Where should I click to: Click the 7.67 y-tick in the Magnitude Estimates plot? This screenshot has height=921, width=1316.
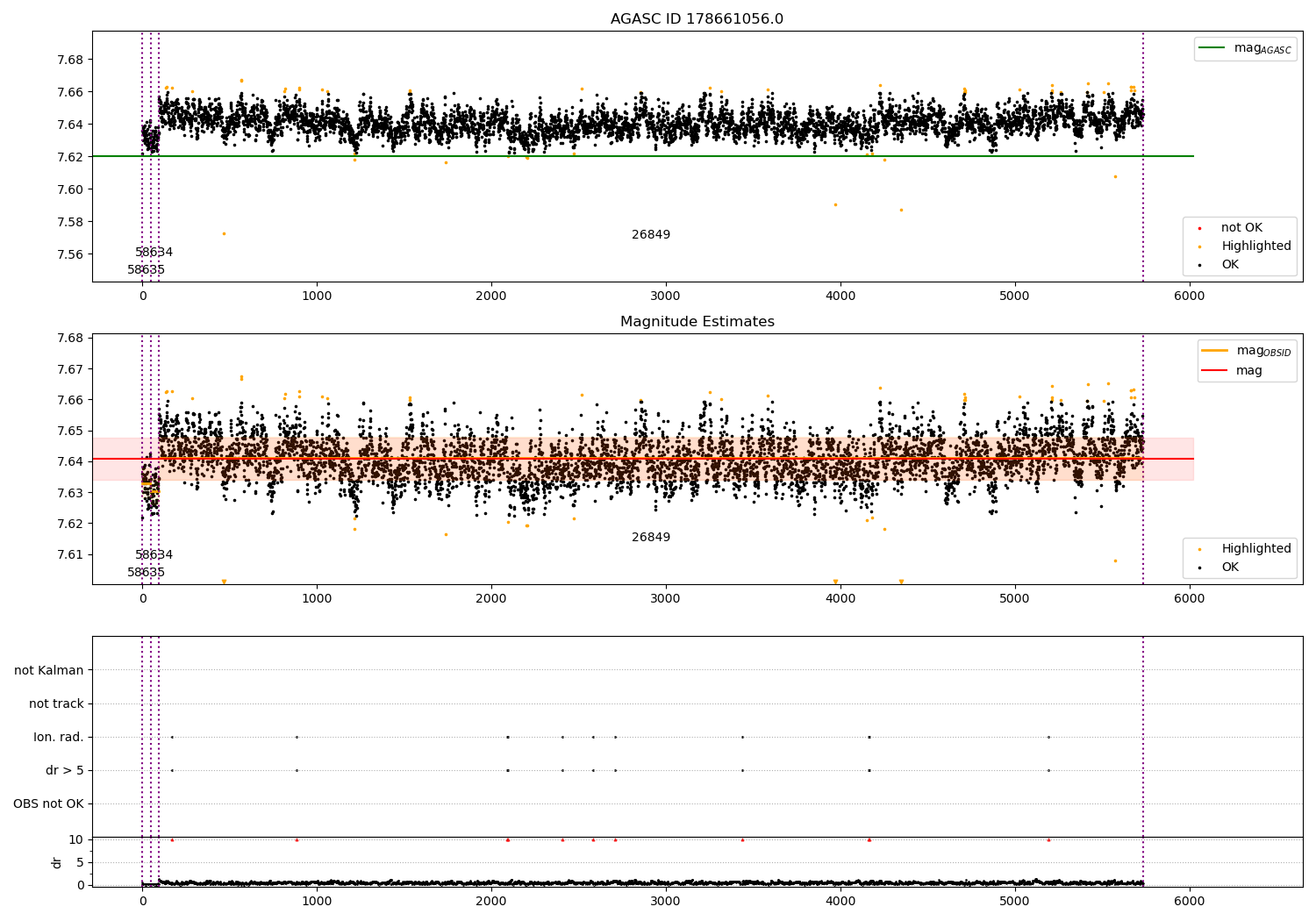click(x=69, y=369)
